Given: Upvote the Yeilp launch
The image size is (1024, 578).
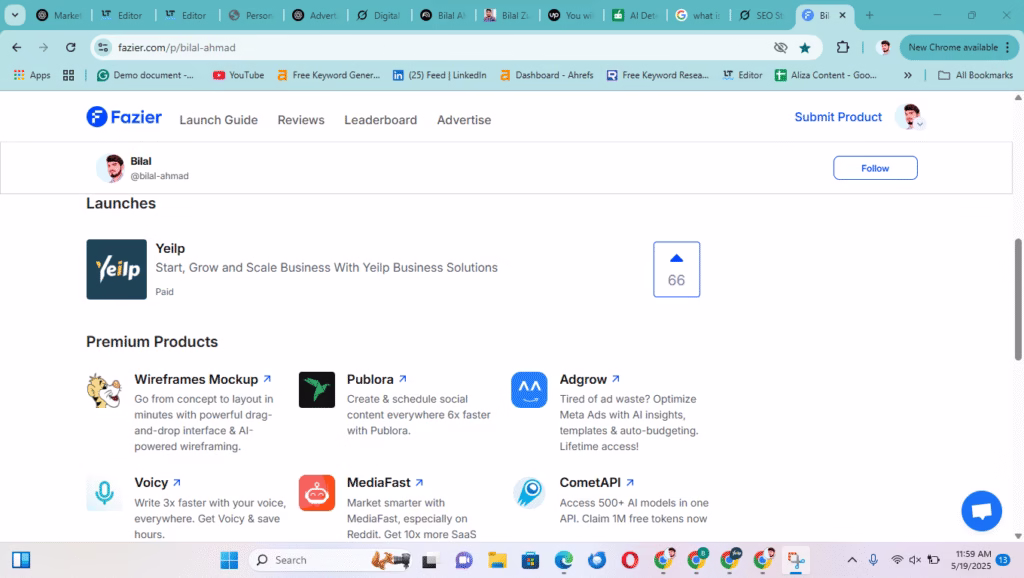Looking at the screenshot, I should coord(677,269).
